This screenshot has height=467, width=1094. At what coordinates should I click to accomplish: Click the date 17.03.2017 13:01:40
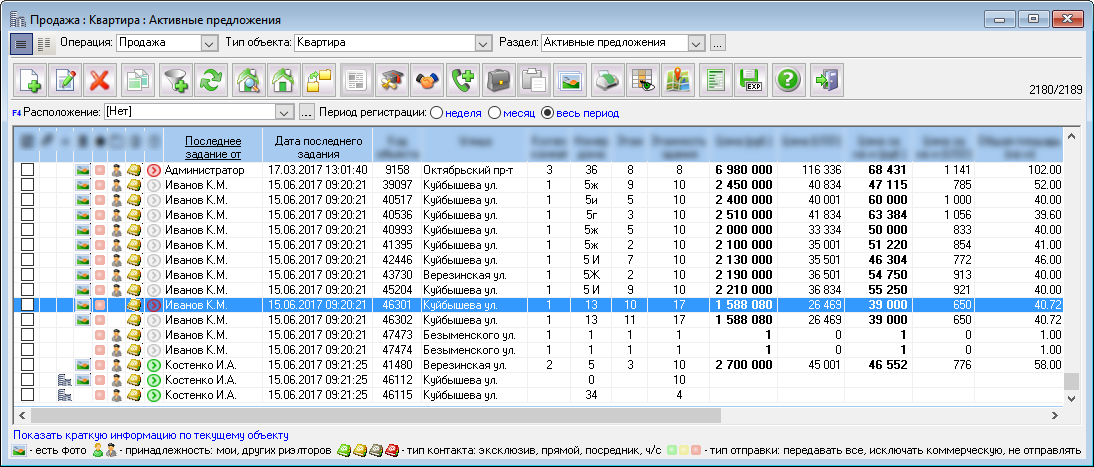point(317,170)
